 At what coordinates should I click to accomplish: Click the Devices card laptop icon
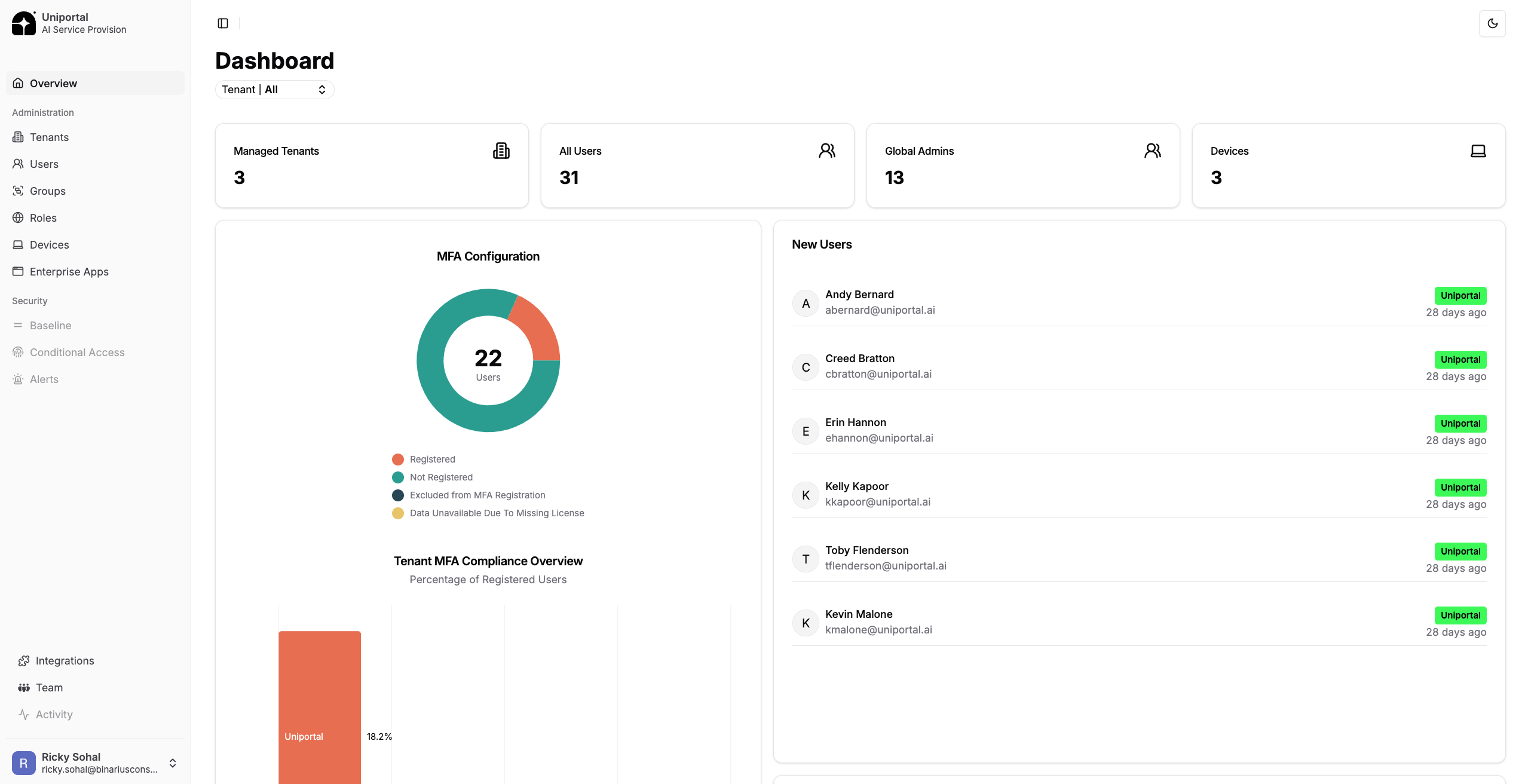pyautogui.click(x=1478, y=151)
